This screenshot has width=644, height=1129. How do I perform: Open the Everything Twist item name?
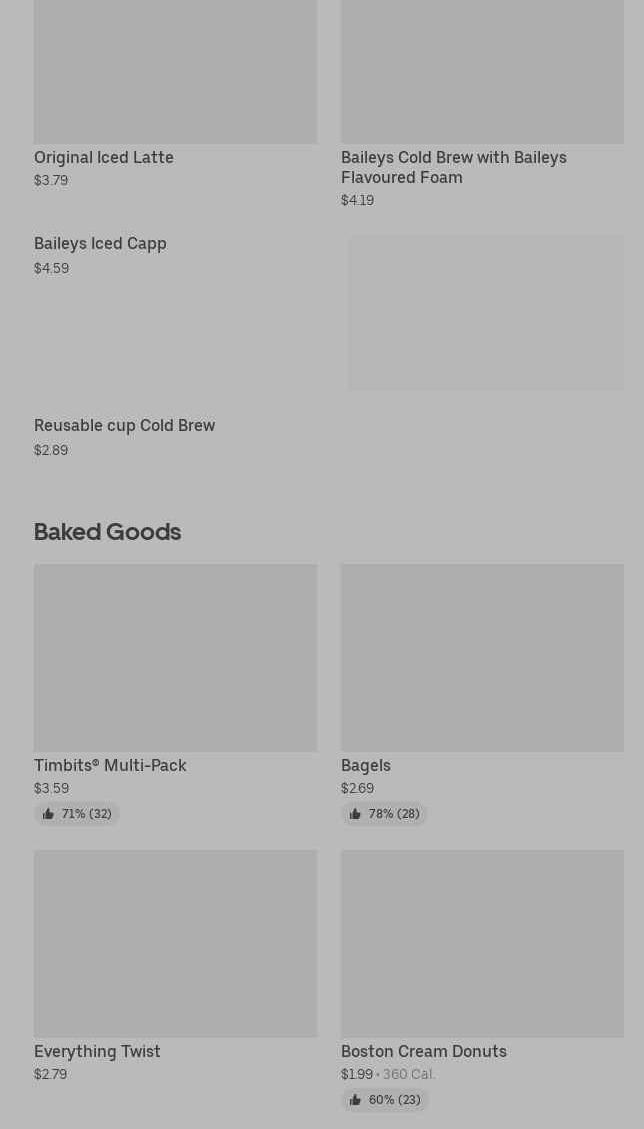coord(97,1051)
